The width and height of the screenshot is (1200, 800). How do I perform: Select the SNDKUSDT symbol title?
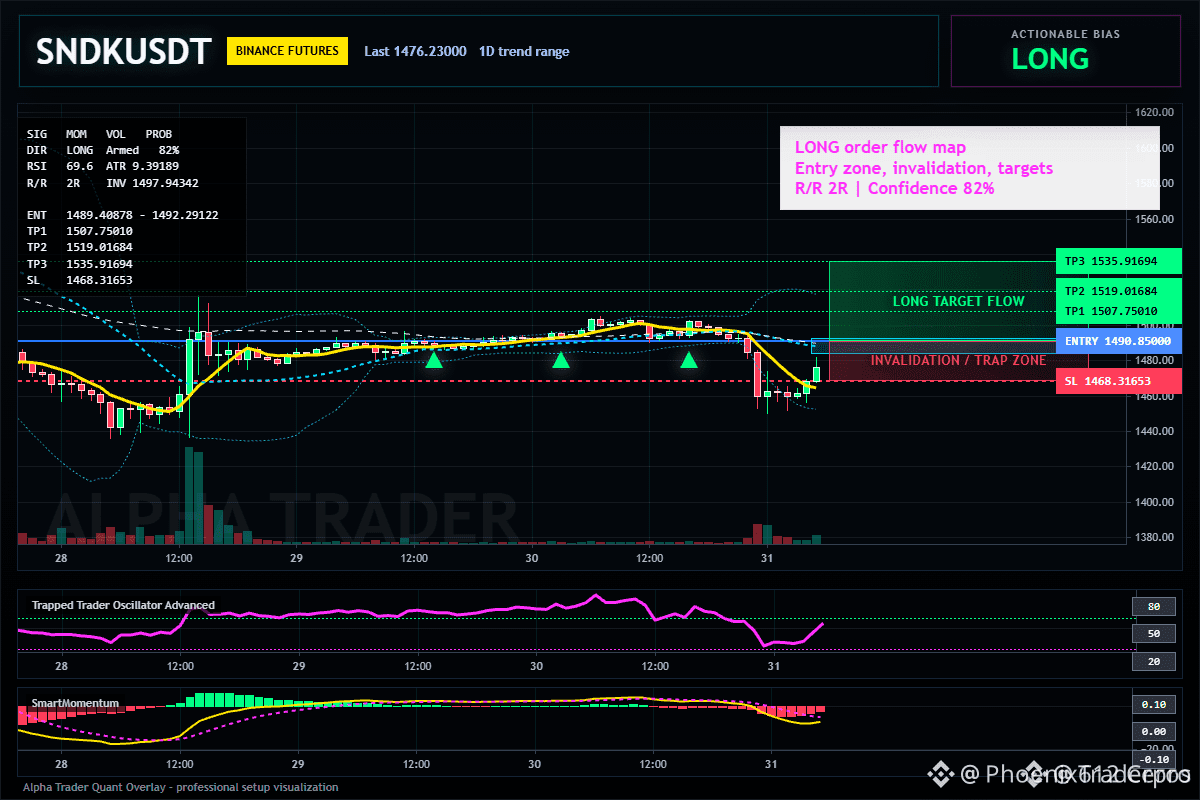(124, 51)
